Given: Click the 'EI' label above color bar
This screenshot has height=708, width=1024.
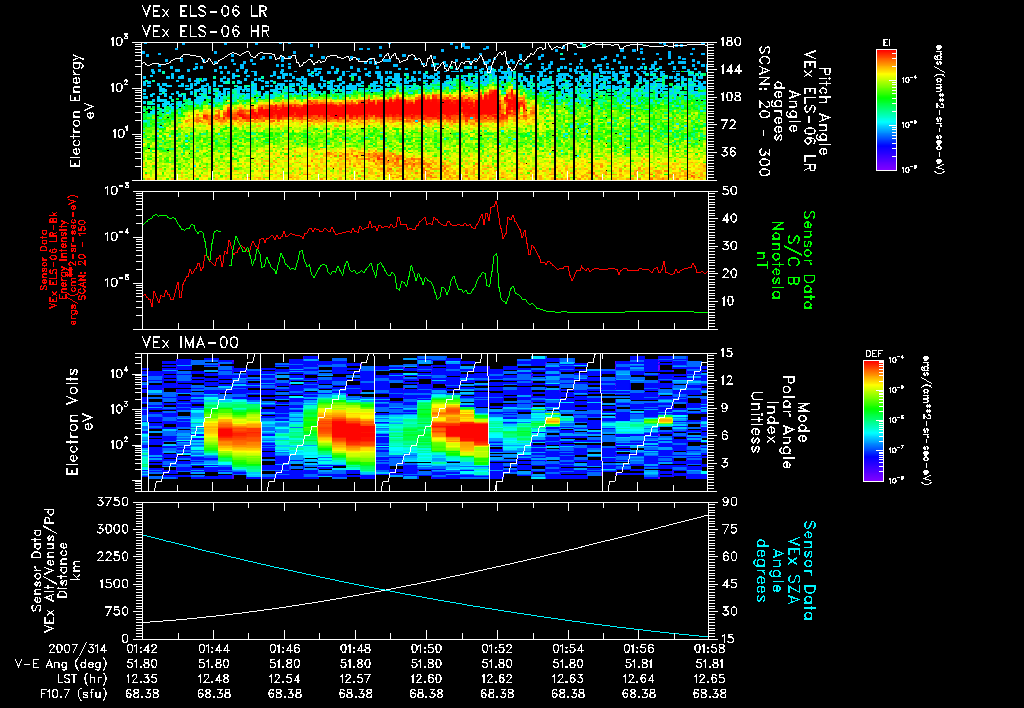Looking at the screenshot, I should (x=886, y=43).
